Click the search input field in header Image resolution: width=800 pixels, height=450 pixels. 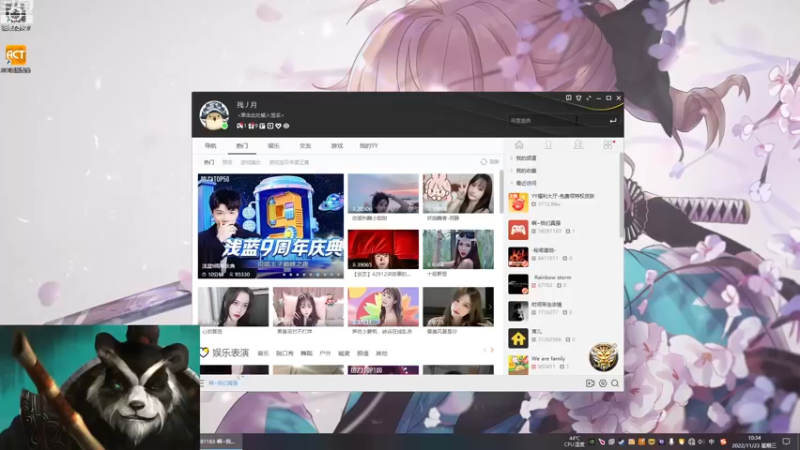tap(557, 120)
